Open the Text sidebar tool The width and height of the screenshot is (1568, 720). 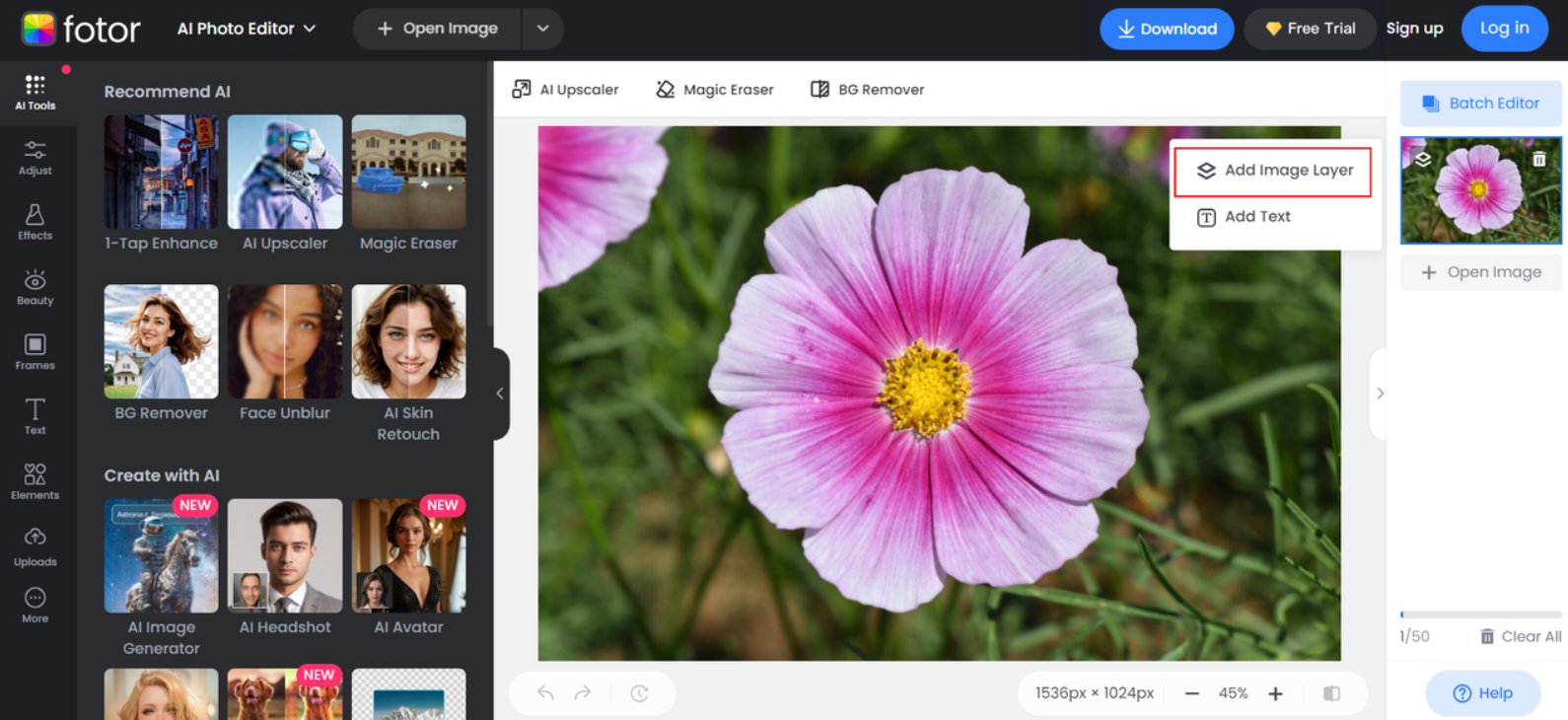(x=36, y=416)
